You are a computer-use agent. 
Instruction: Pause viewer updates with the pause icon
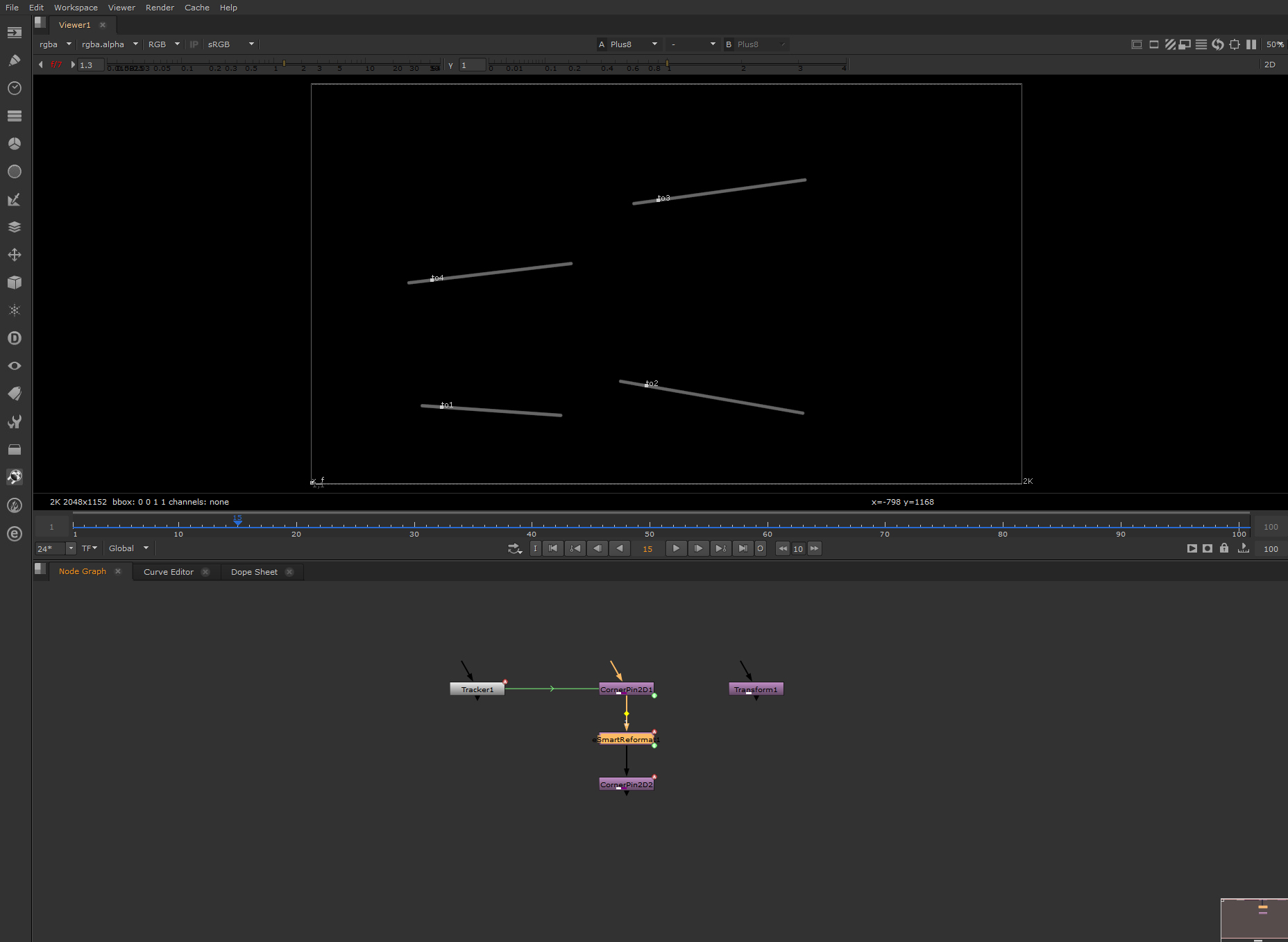1251,44
